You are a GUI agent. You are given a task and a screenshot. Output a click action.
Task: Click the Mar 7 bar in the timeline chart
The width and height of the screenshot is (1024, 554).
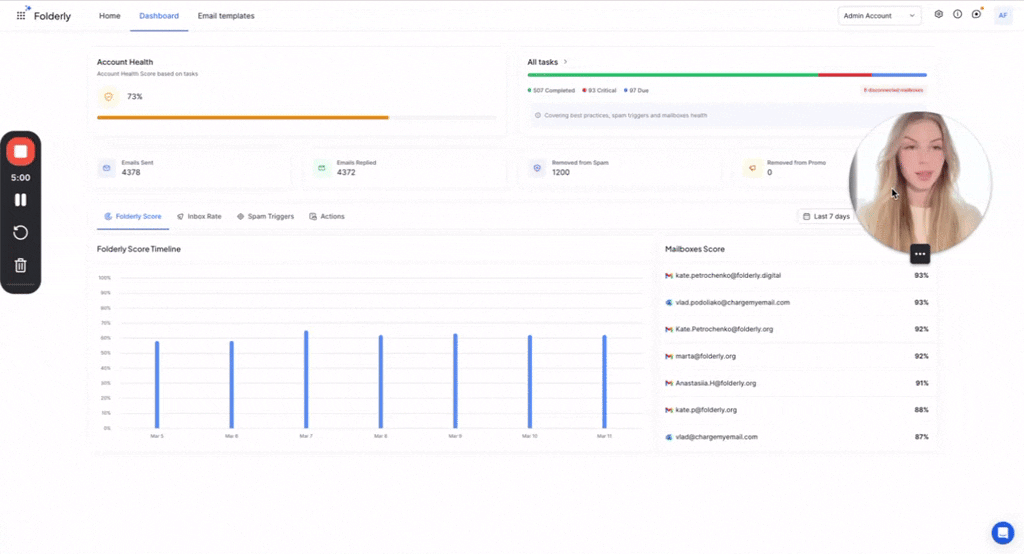(306, 380)
